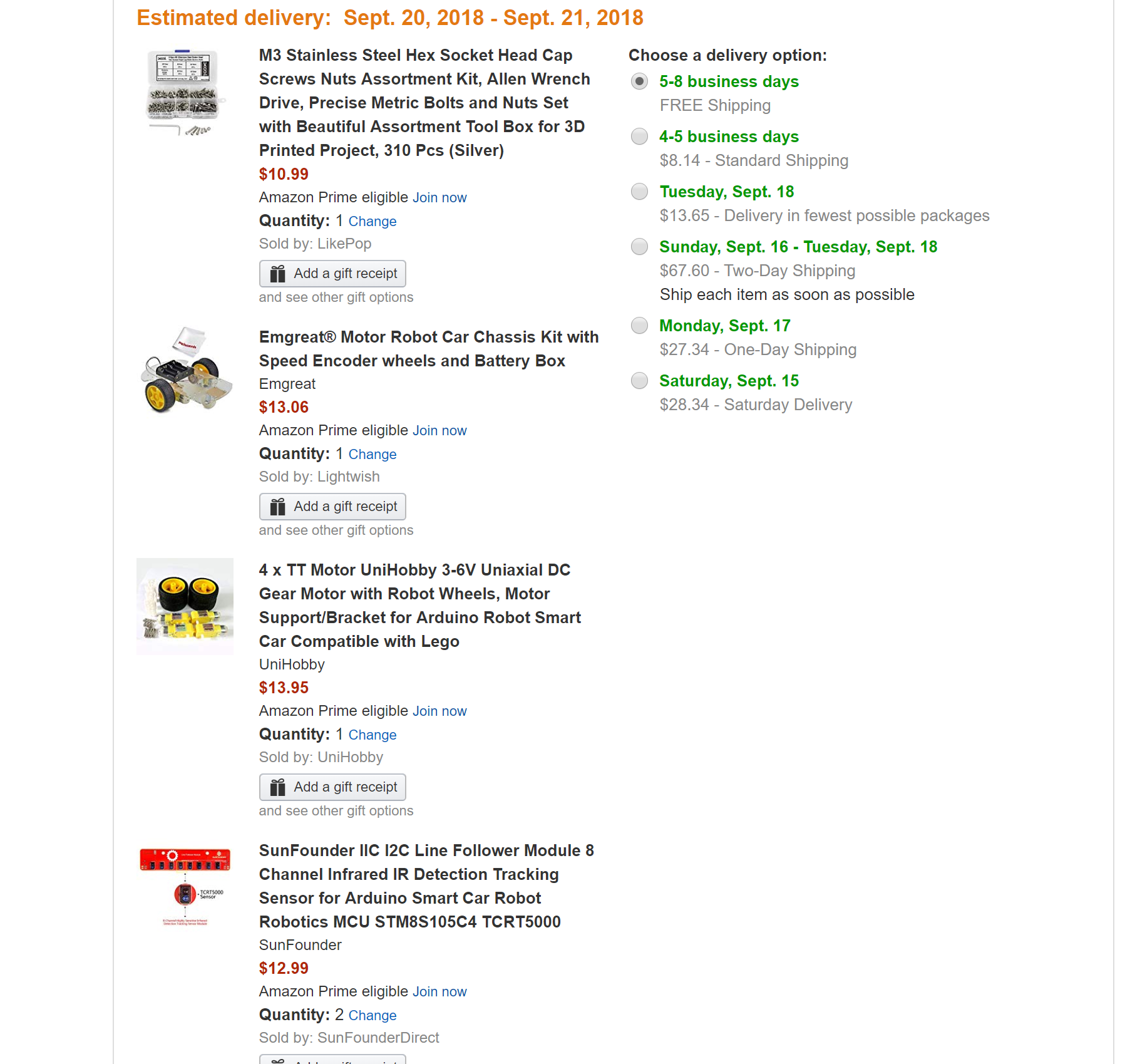Open M3 screws assortment kit thumbnail
This screenshot has height=1064, width=1125.
pos(183,93)
